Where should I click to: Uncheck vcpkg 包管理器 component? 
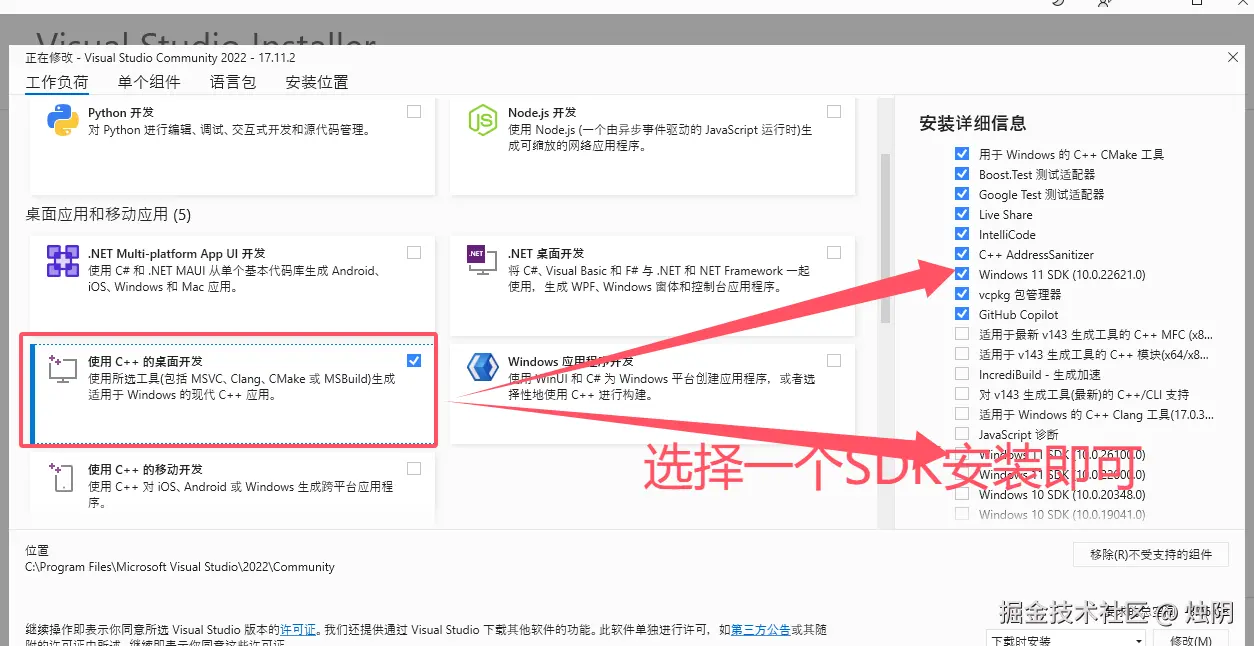point(962,294)
